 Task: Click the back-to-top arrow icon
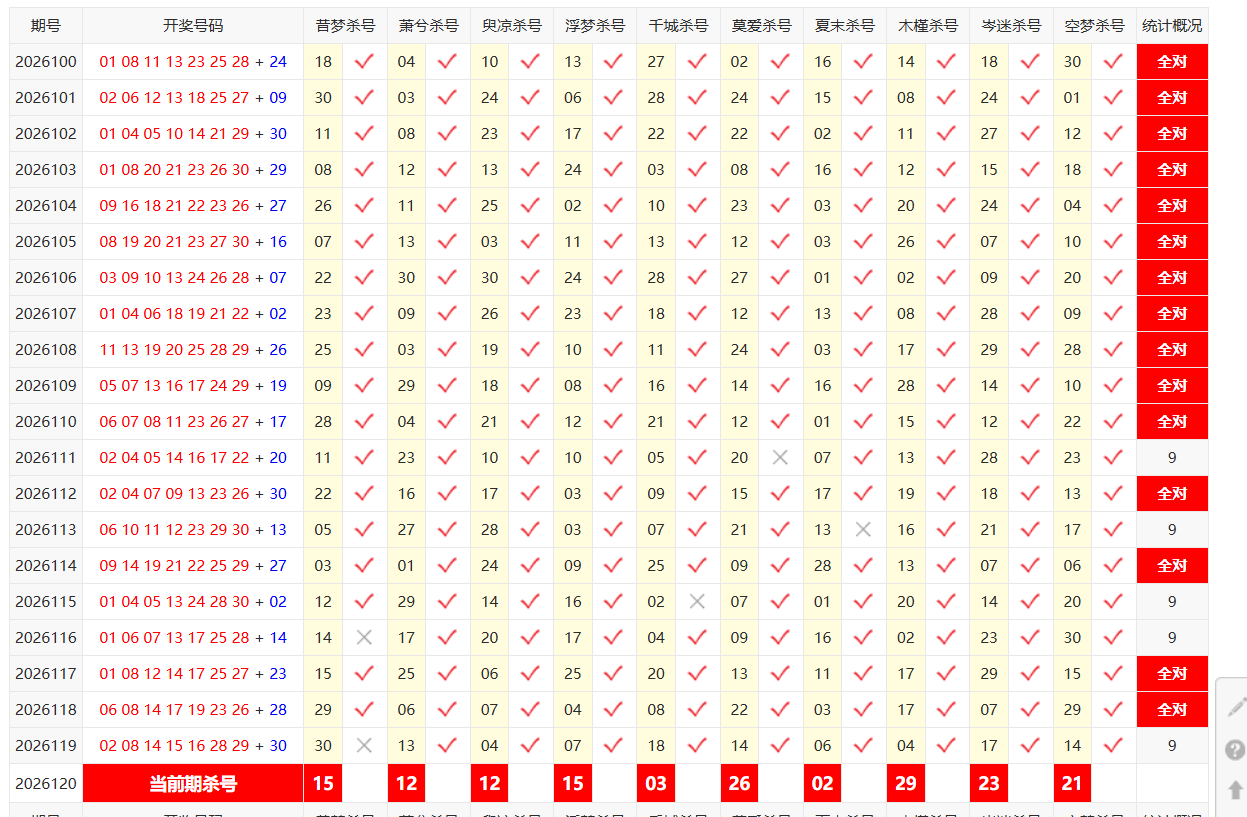(1236, 790)
